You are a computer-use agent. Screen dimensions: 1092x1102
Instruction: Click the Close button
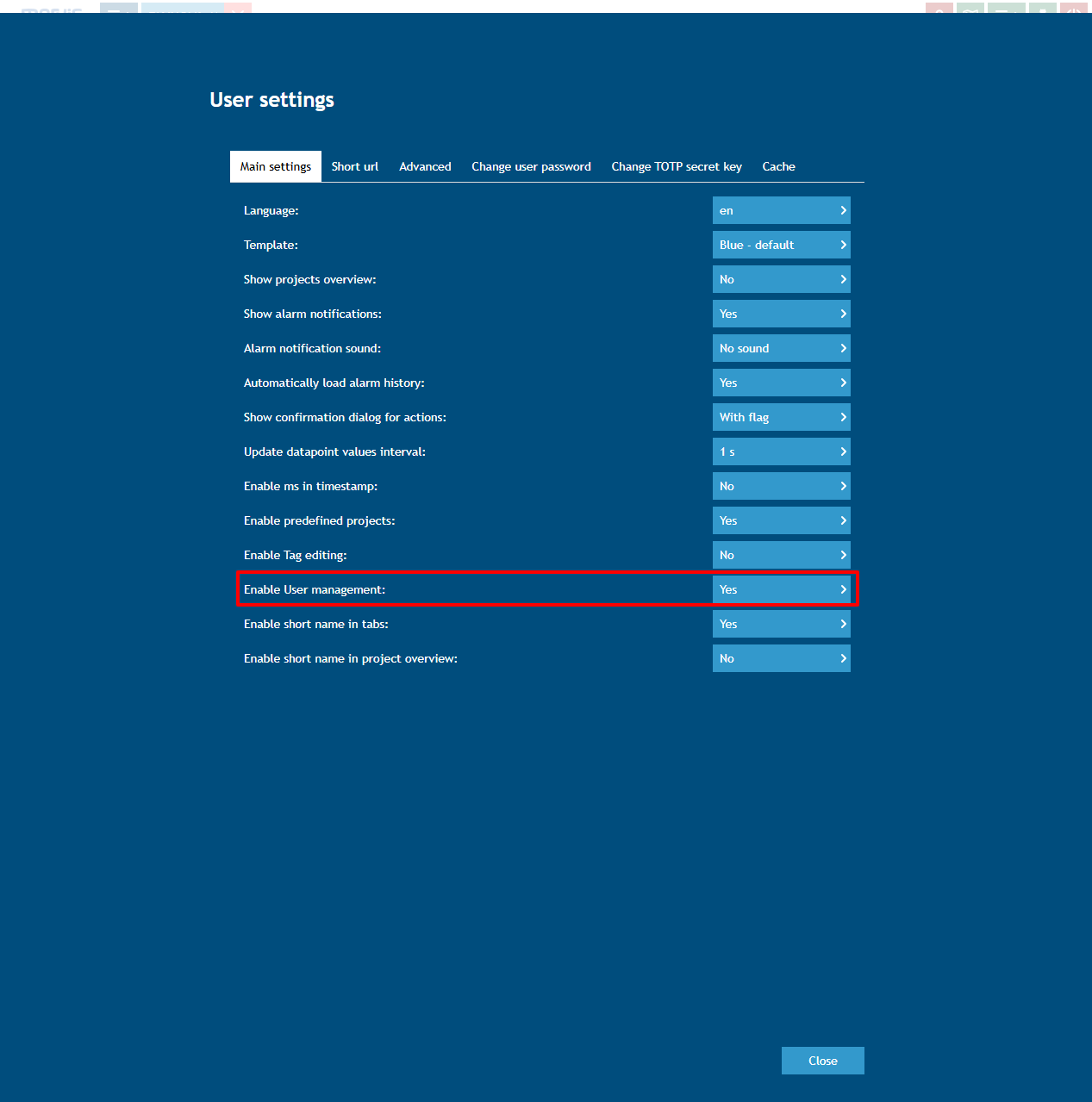click(x=823, y=1061)
